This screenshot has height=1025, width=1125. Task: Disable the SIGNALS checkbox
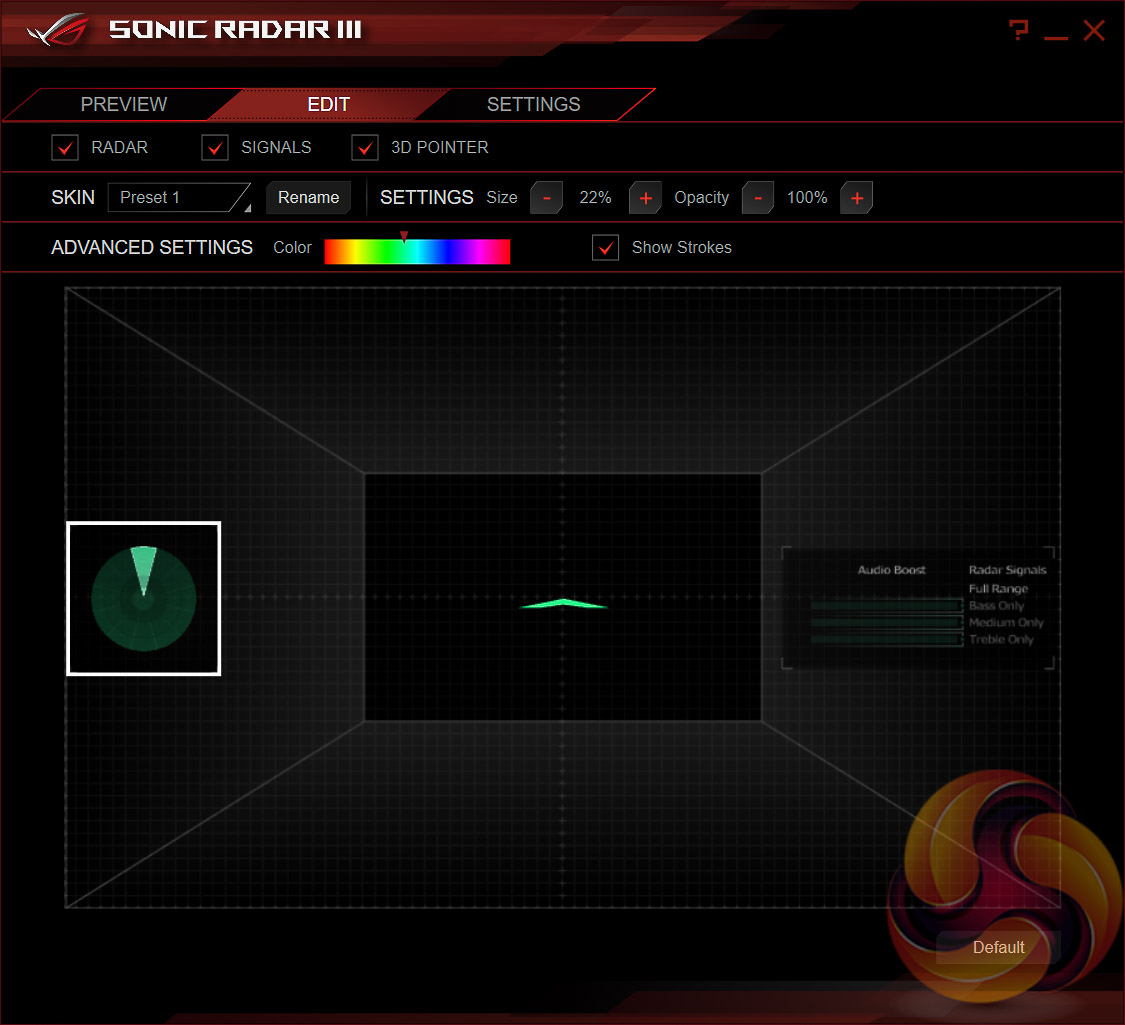(x=215, y=148)
